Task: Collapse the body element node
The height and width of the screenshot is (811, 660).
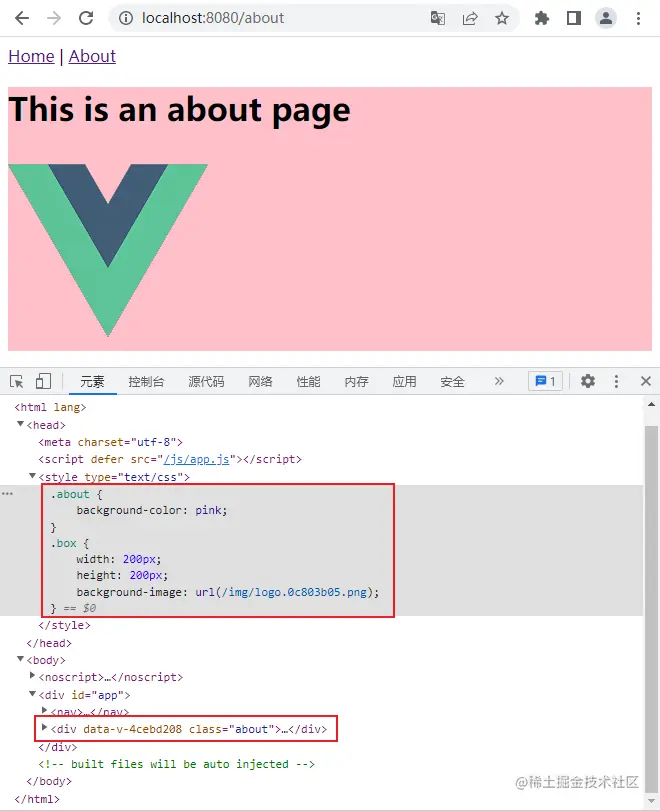Action: point(20,659)
